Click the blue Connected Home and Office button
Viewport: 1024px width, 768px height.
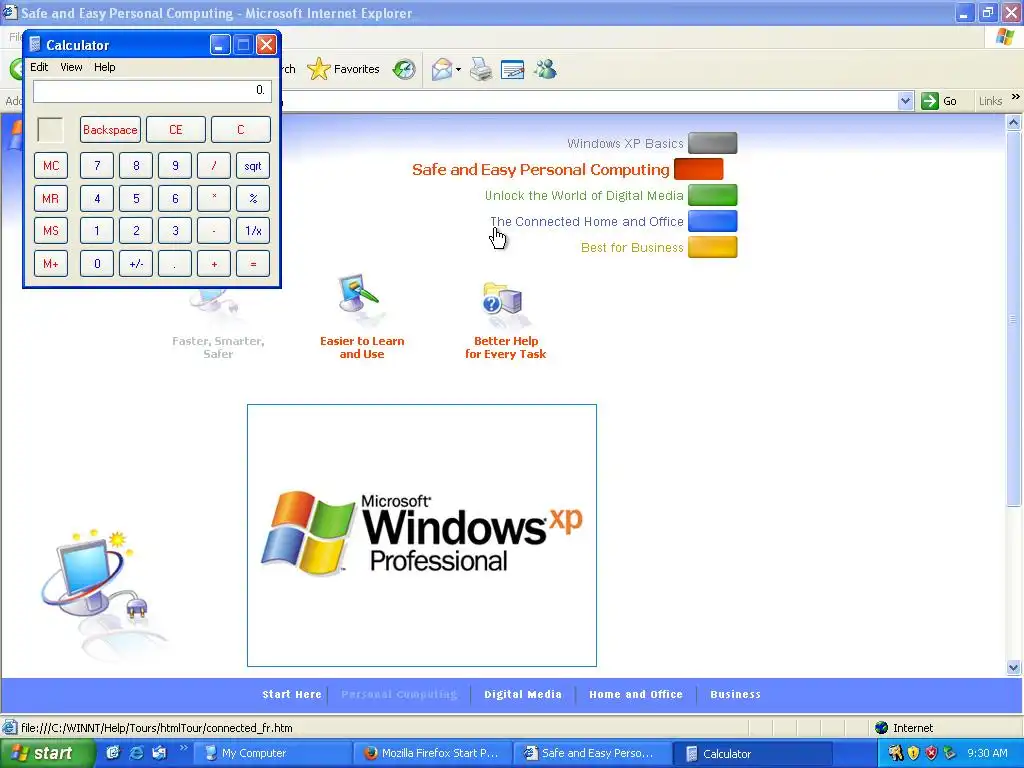coord(712,221)
